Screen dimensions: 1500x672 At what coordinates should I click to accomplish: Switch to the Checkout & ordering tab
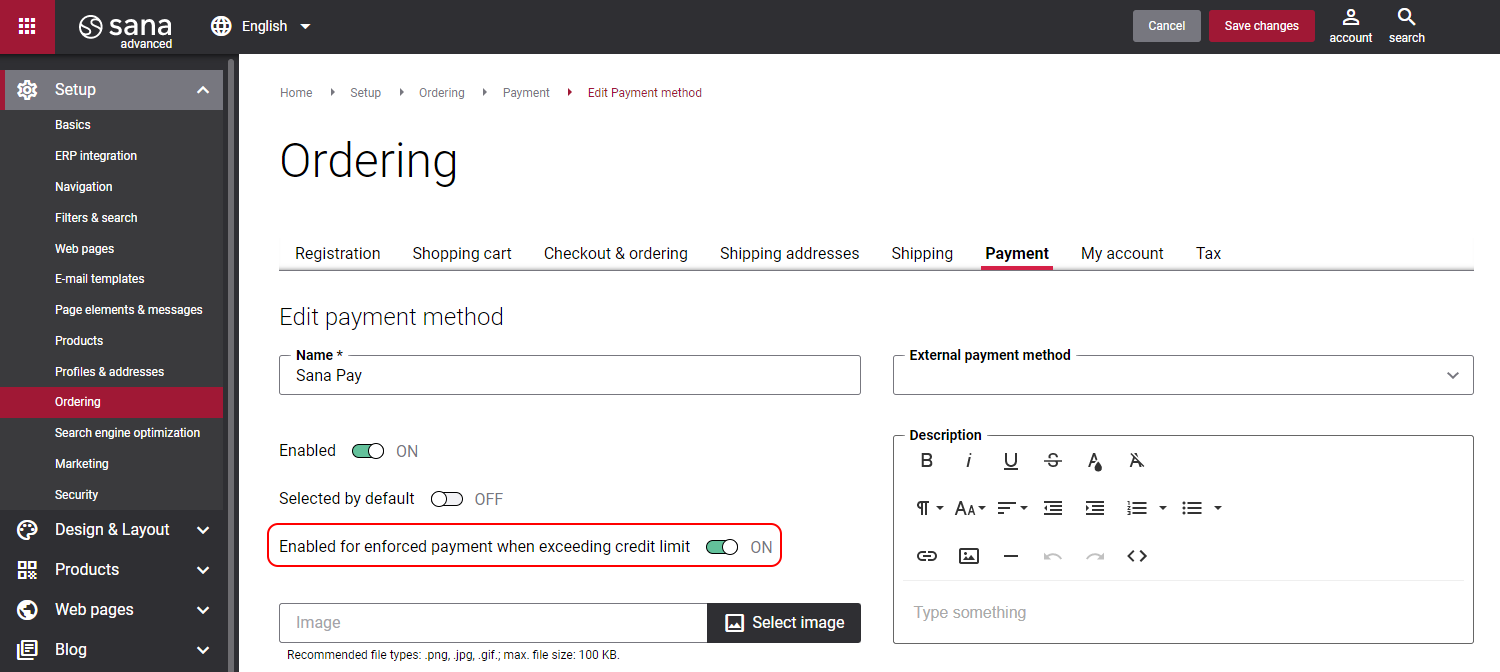click(x=616, y=253)
